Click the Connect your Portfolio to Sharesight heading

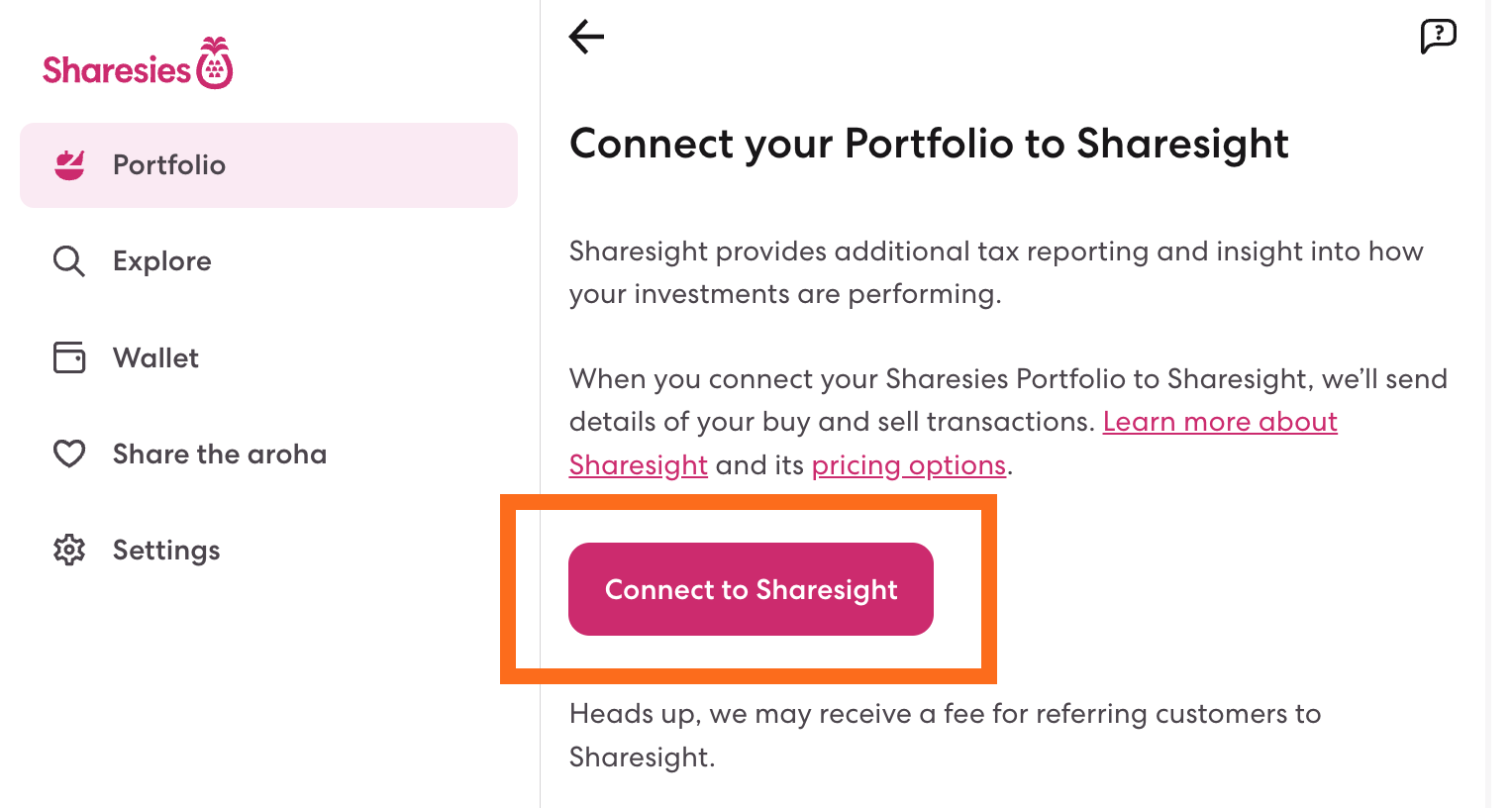(x=929, y=144)
